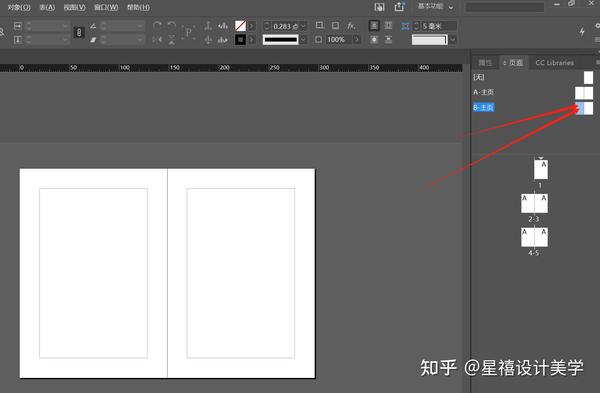Screen dimensions: 600x393
Task: Click the rotation angle icon
Action: [93, 26]
